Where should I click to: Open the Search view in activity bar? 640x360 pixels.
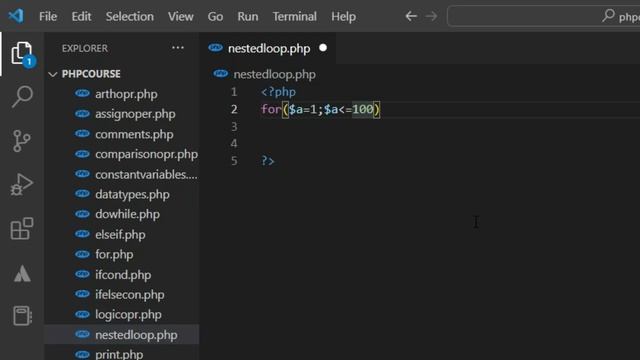[22, 96]
